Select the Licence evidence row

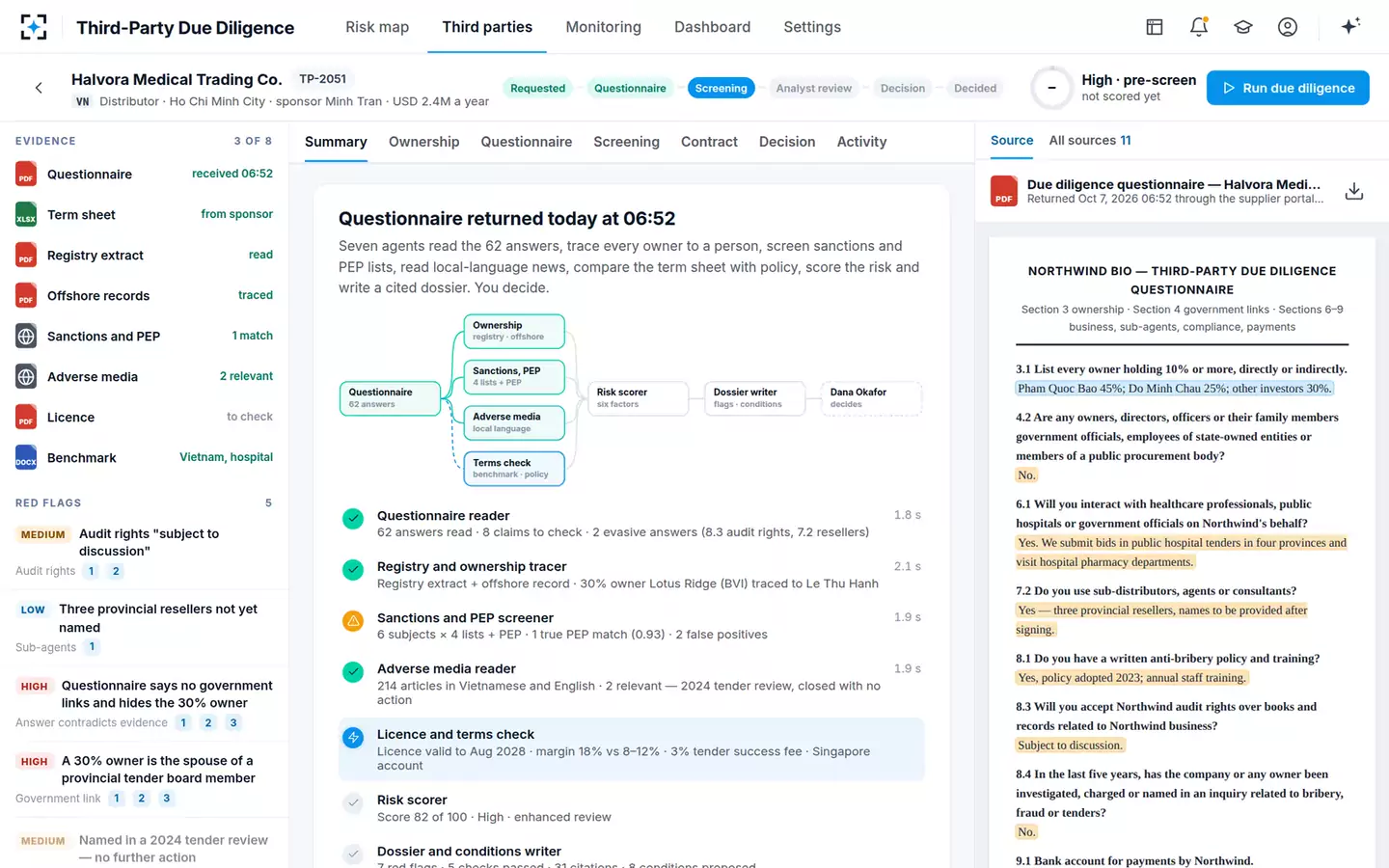(144, 418)
